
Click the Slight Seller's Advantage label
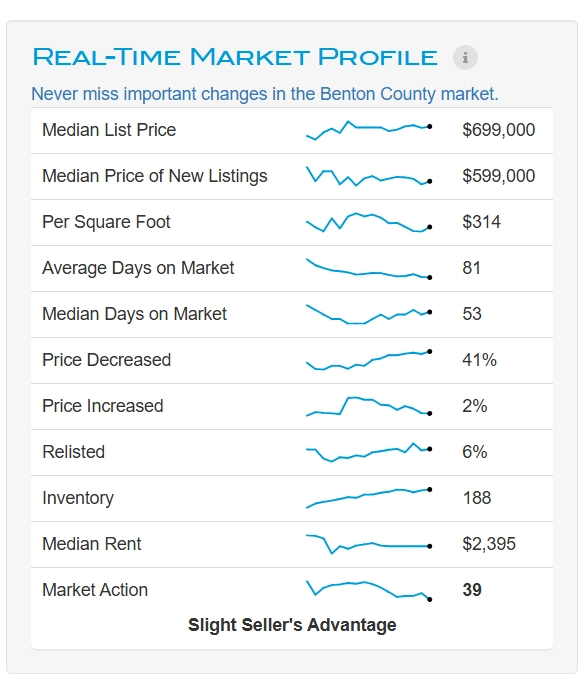292,625
